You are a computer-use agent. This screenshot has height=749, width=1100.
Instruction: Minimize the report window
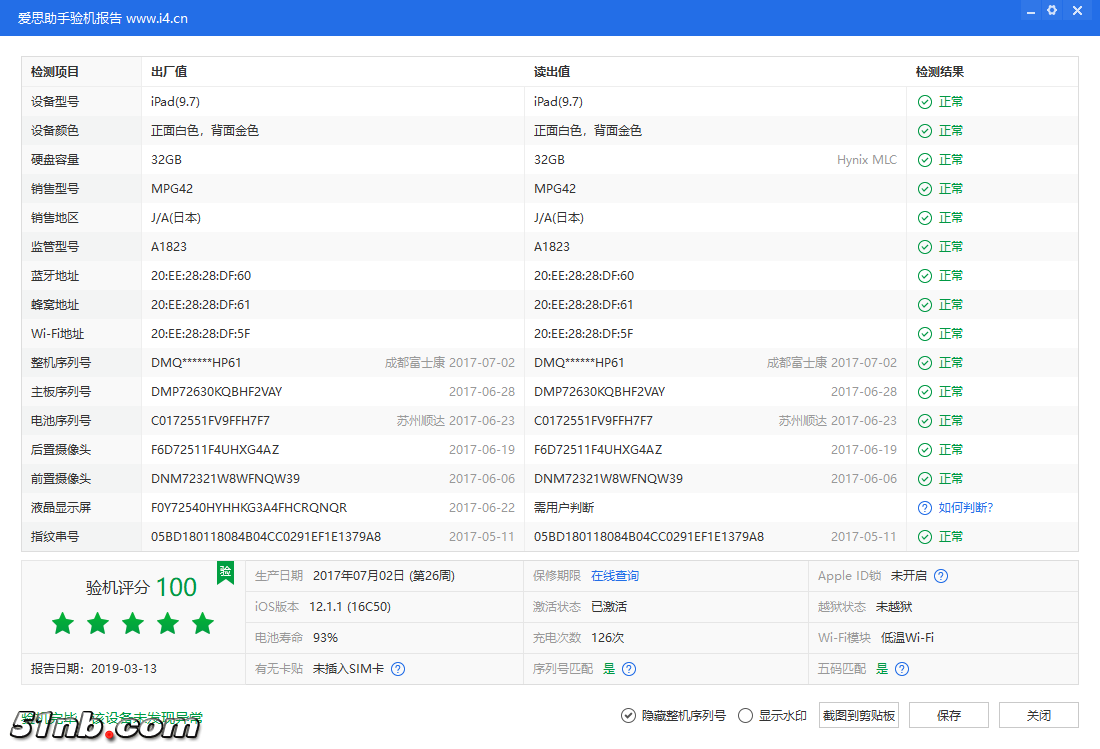point(1029,11)
